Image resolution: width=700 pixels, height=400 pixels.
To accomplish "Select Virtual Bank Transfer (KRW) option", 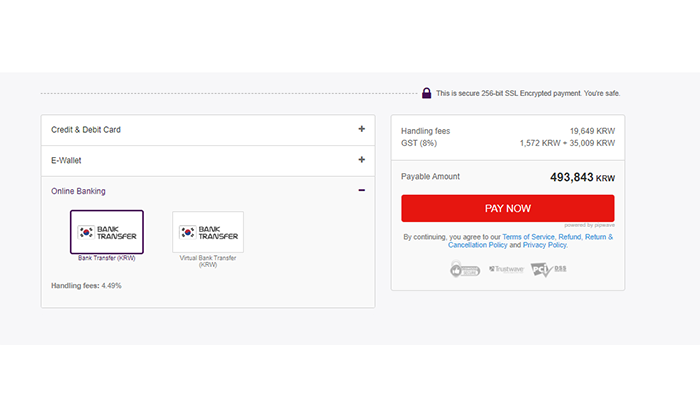I will coord(208,232).
